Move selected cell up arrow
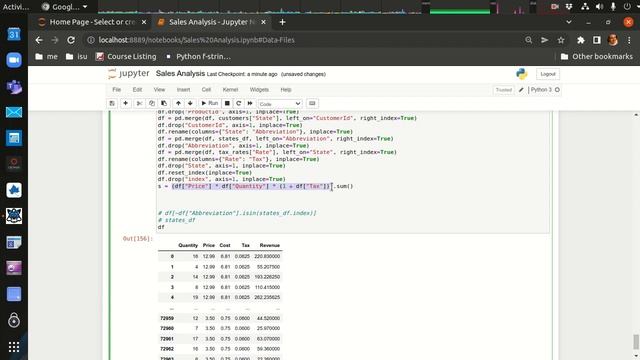This screenshot has height=360, width=640. pyautogui.click(x=178, y=103)
